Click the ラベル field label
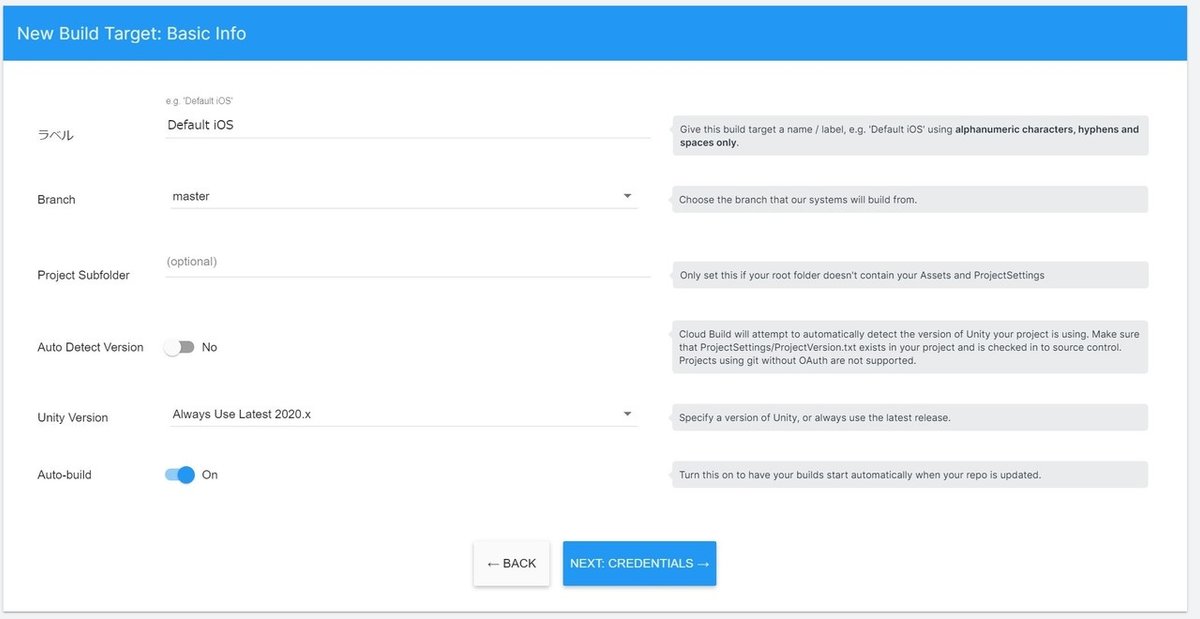 56,135
